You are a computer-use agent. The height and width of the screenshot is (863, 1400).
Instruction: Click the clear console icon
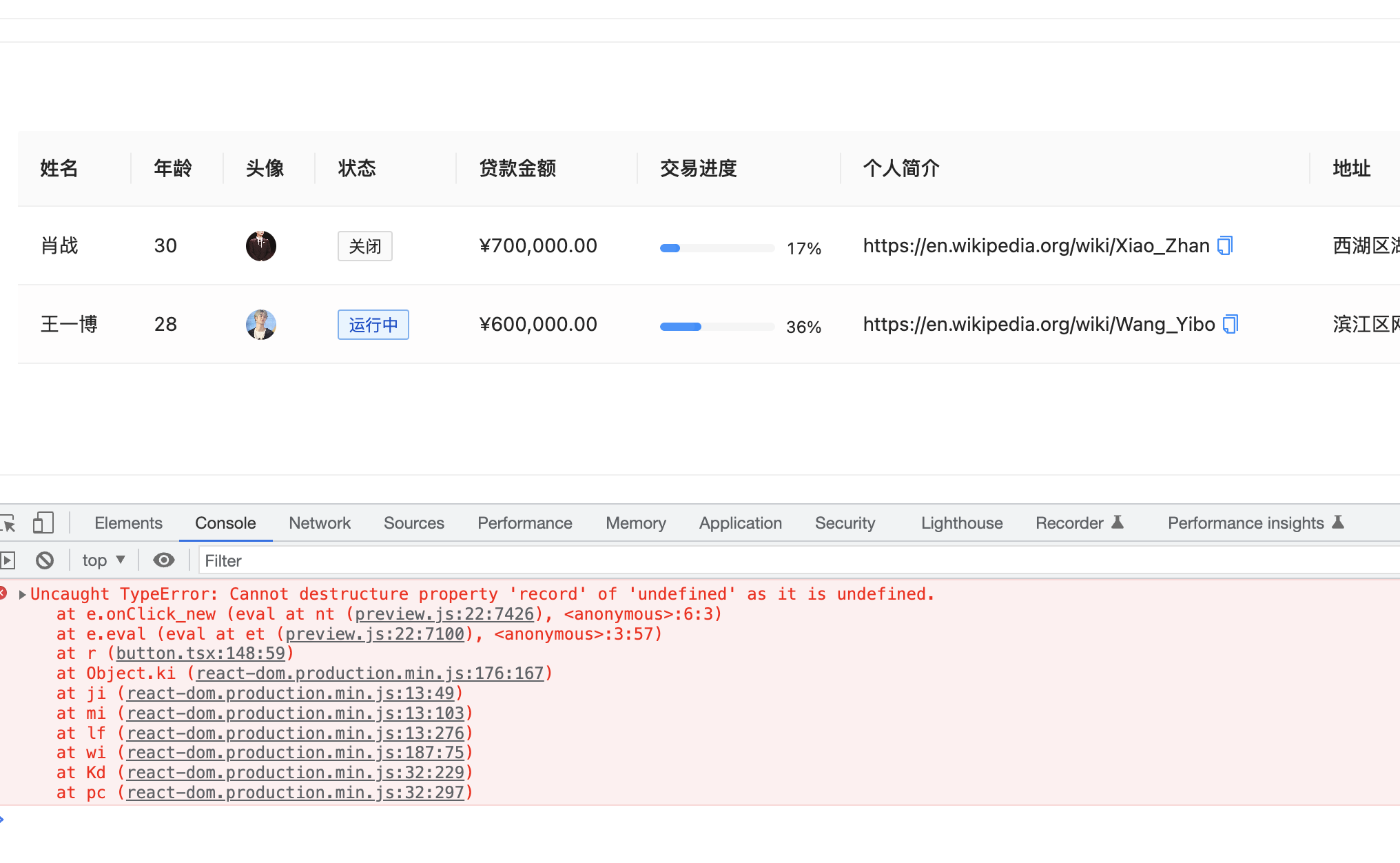pyautogui.click(x=45, y=560)
